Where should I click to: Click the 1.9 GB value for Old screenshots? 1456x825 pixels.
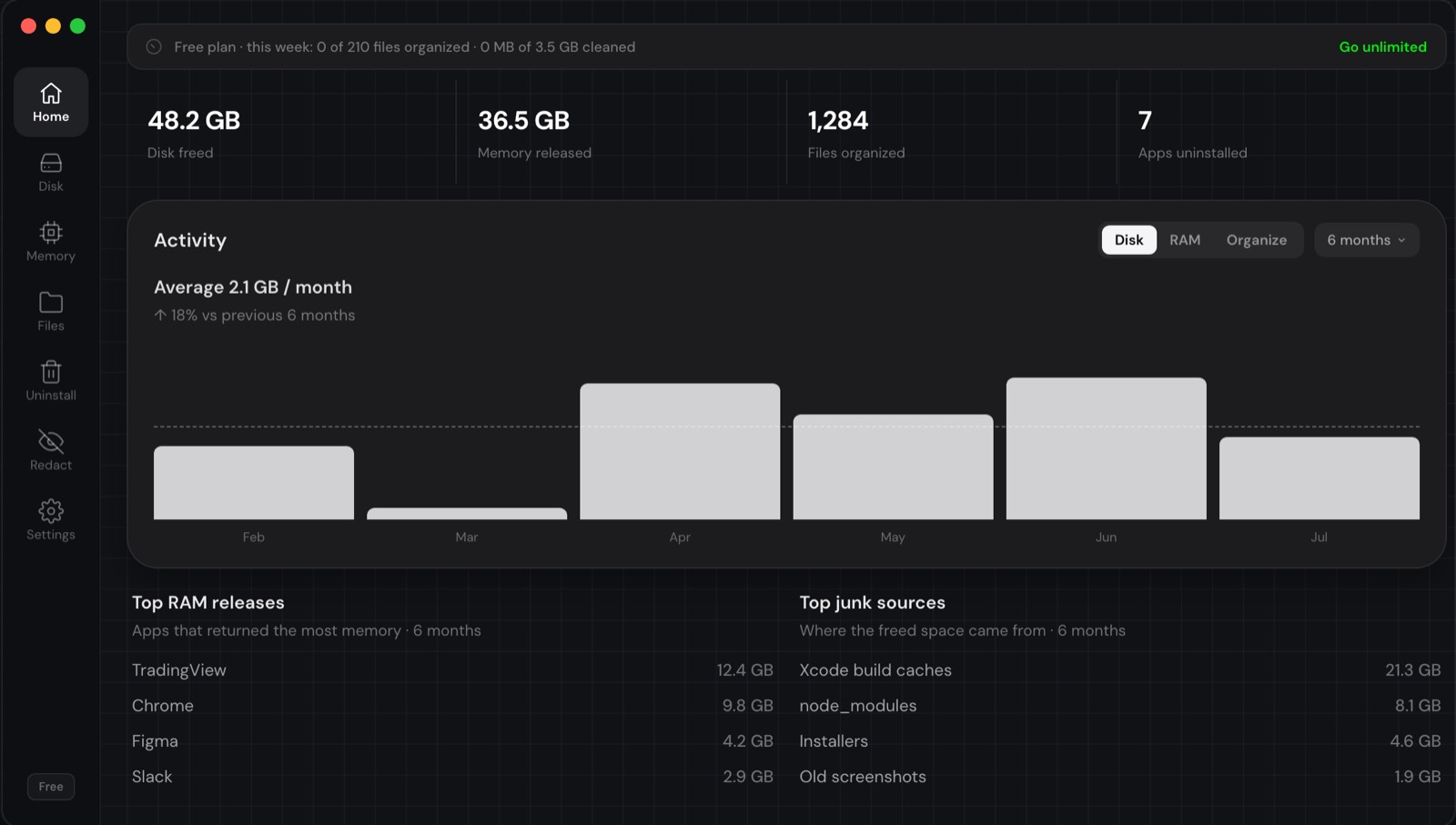pos(1418,777)
